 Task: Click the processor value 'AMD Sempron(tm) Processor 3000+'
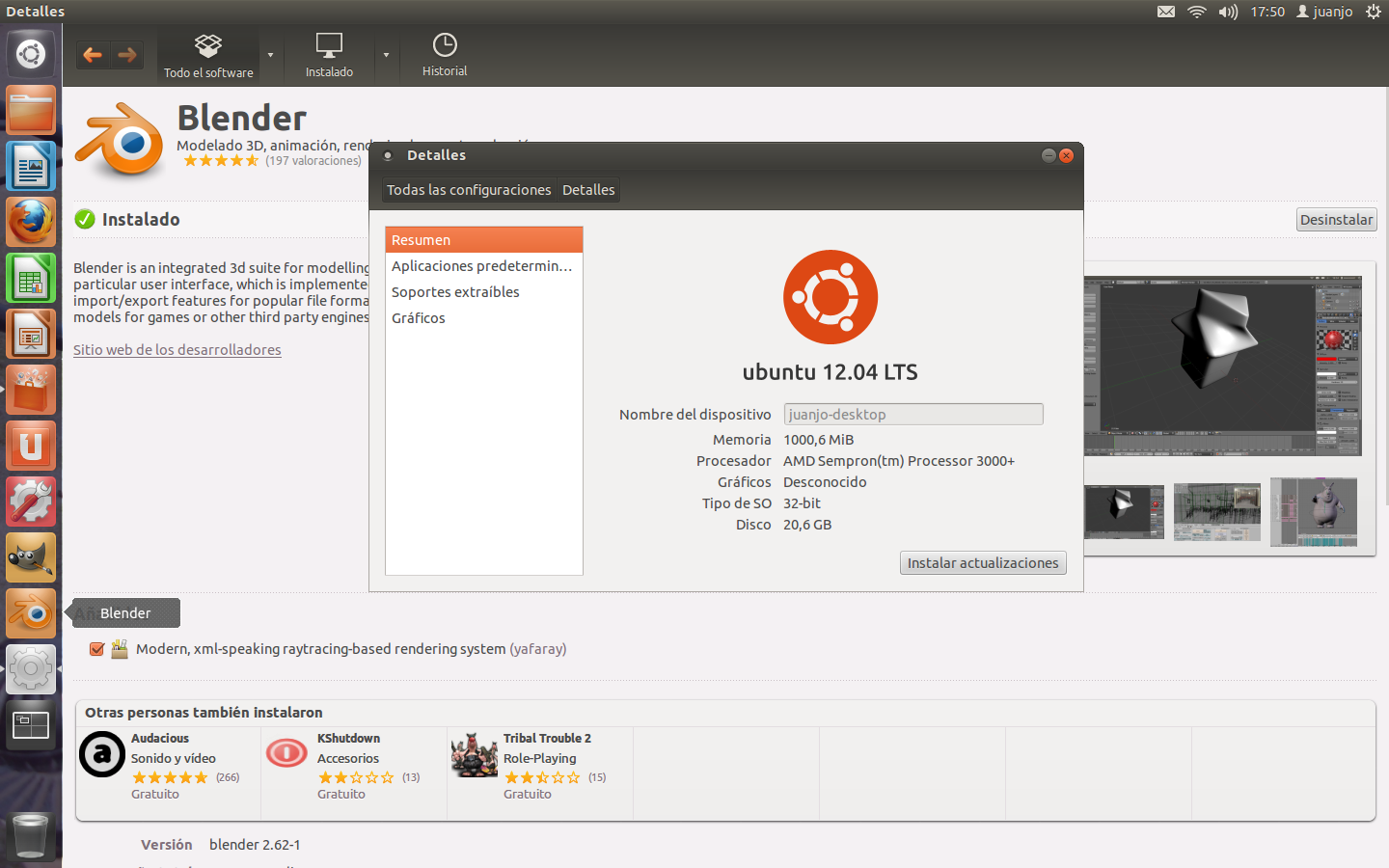[x=899, y=461]
